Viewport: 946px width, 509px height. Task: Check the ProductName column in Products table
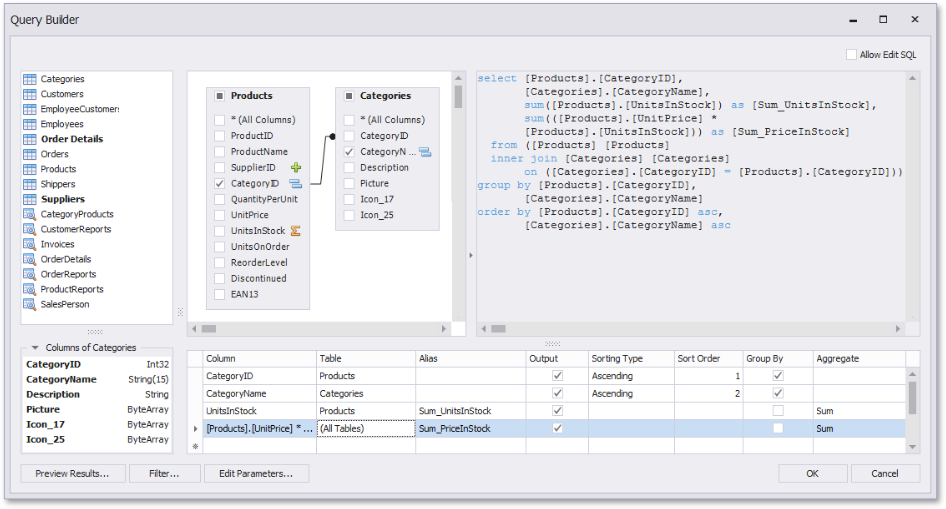[x=219, y=152]
